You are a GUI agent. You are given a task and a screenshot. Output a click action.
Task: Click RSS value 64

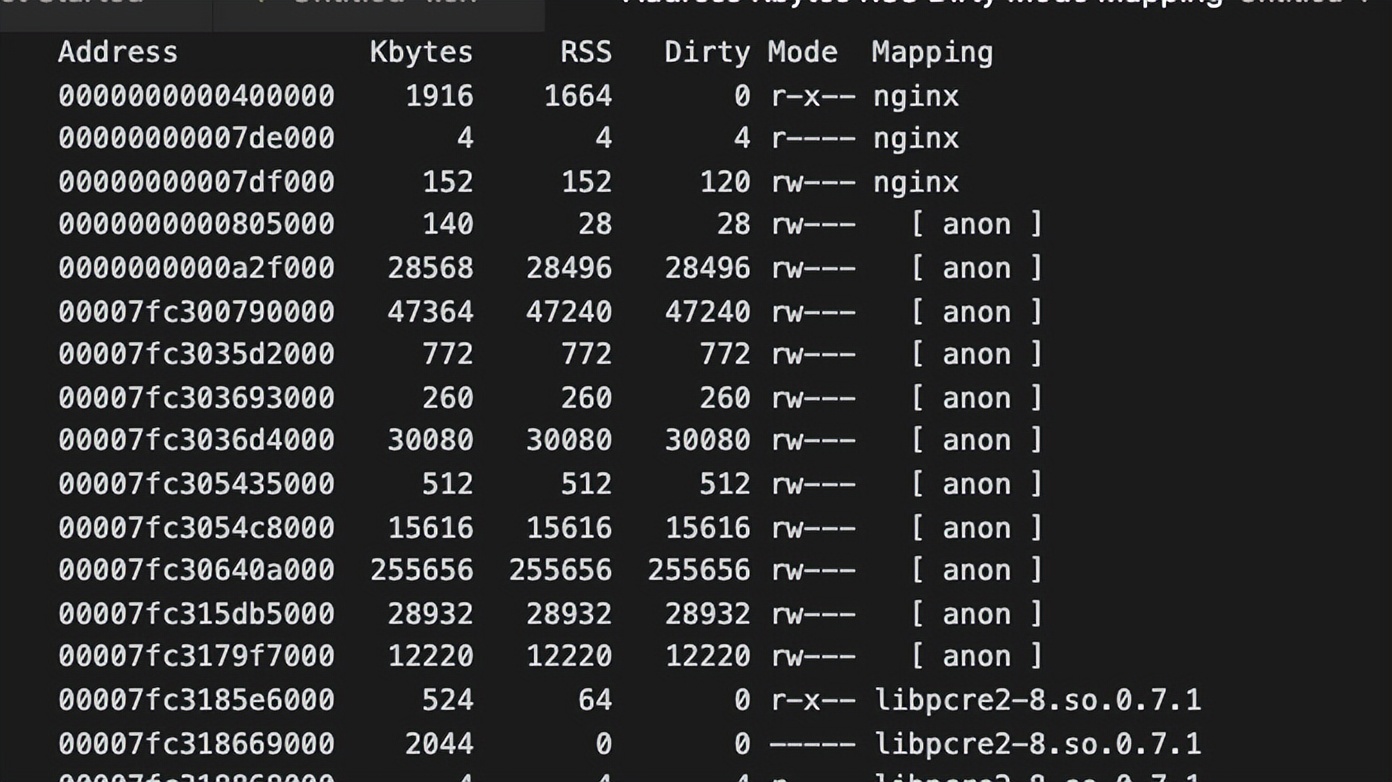point(595,700)
